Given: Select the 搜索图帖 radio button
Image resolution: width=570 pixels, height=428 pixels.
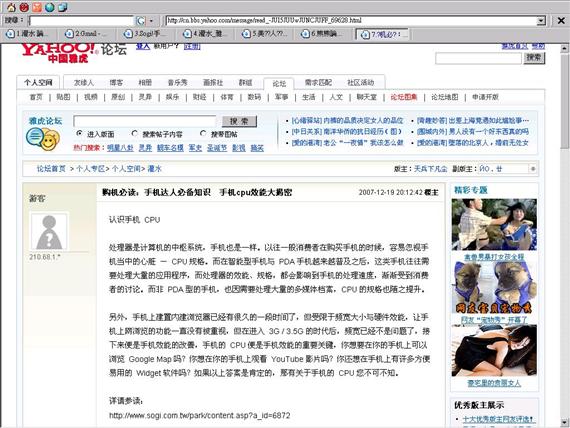Looking at the screenshot, I should [203, 133].
